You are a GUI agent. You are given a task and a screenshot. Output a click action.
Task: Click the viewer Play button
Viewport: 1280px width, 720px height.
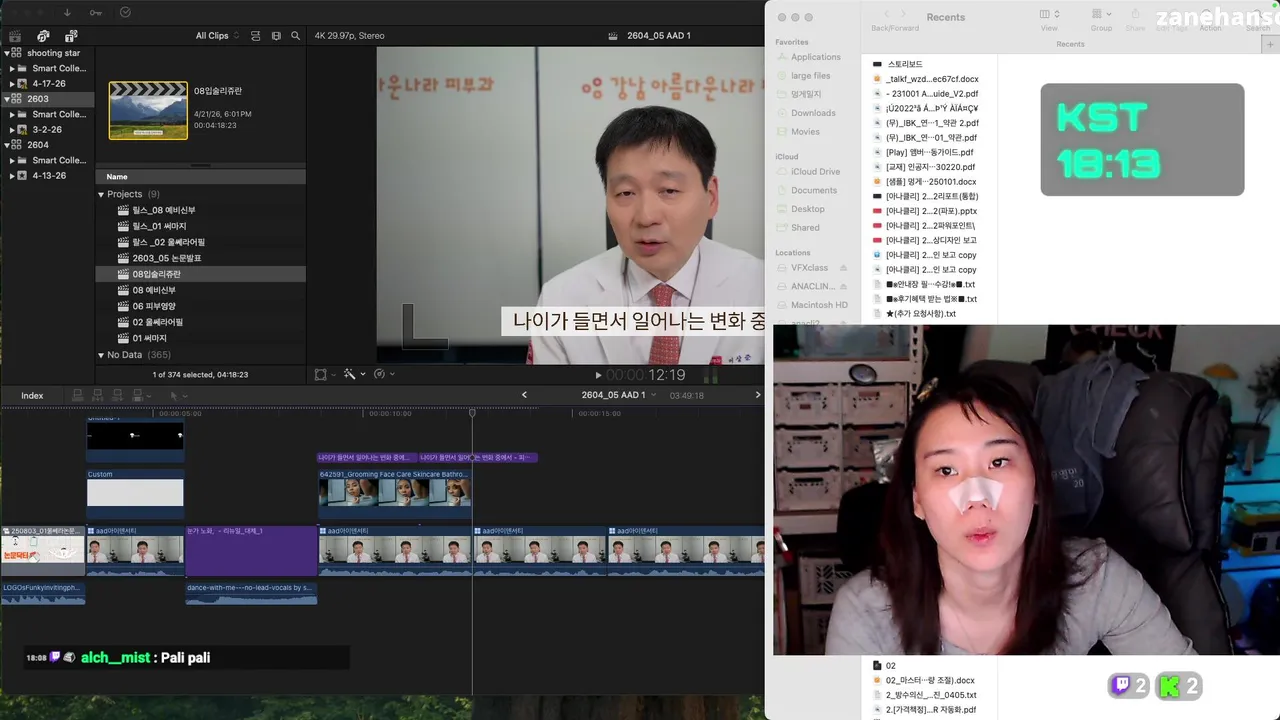[x=599, y=375]
